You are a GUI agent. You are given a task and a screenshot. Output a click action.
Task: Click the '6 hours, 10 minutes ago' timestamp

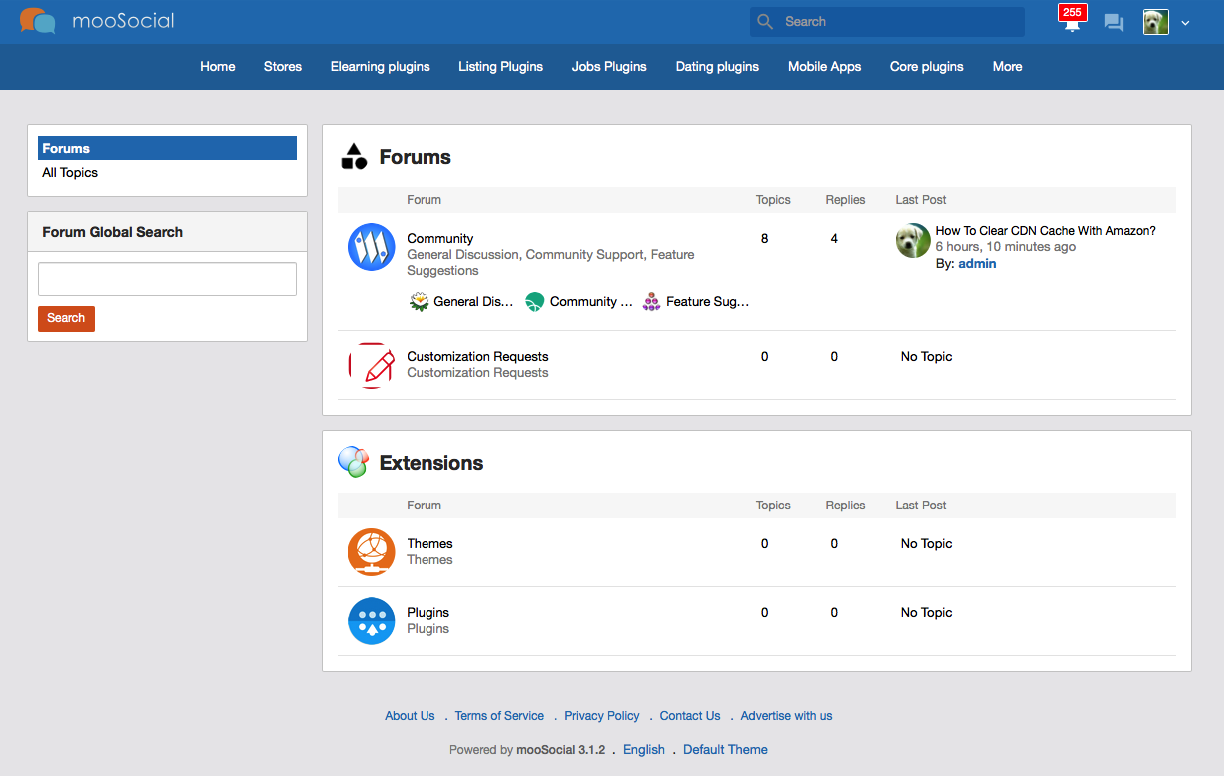pyautogui.click(x=1006, y=247)
